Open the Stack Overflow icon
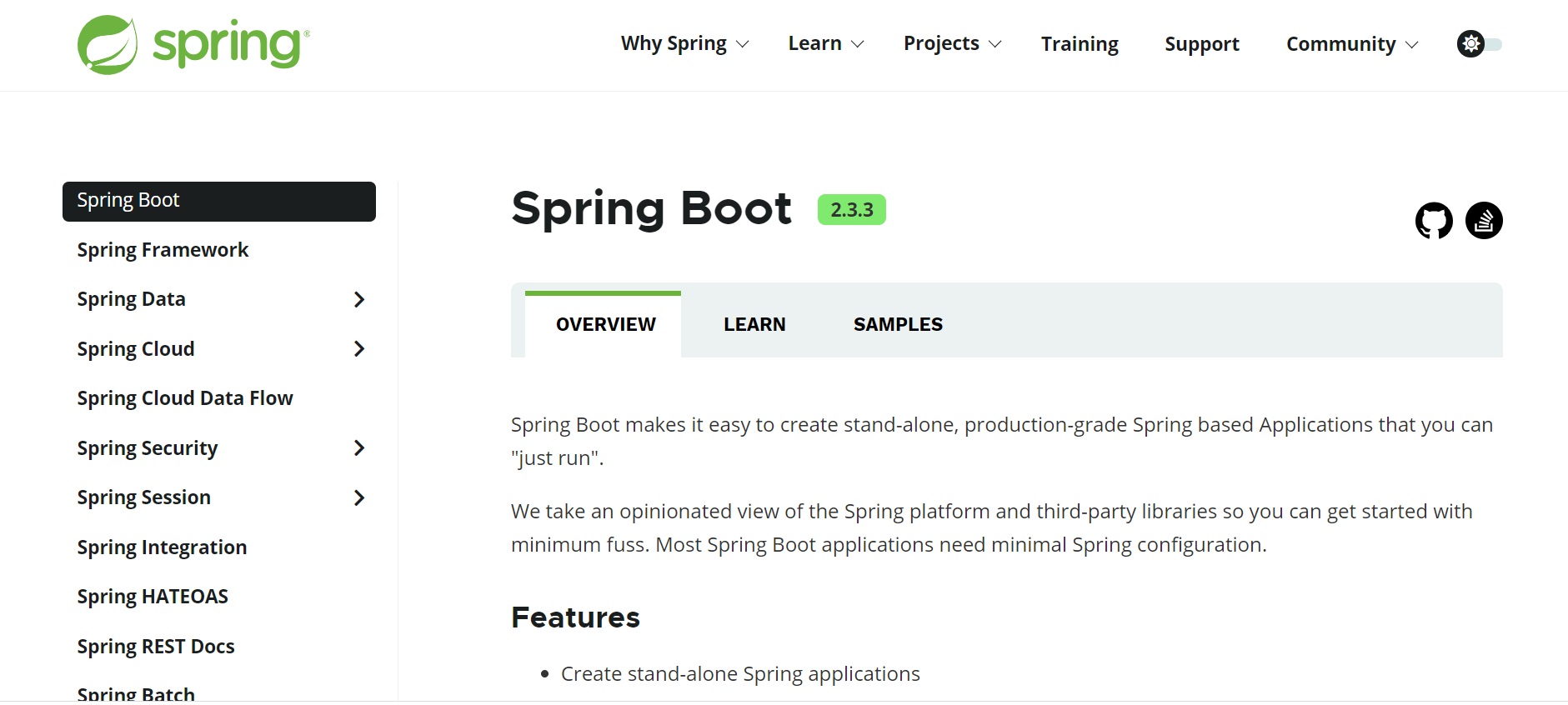This screenshot has width=1568, height=705. point(1484,221)
